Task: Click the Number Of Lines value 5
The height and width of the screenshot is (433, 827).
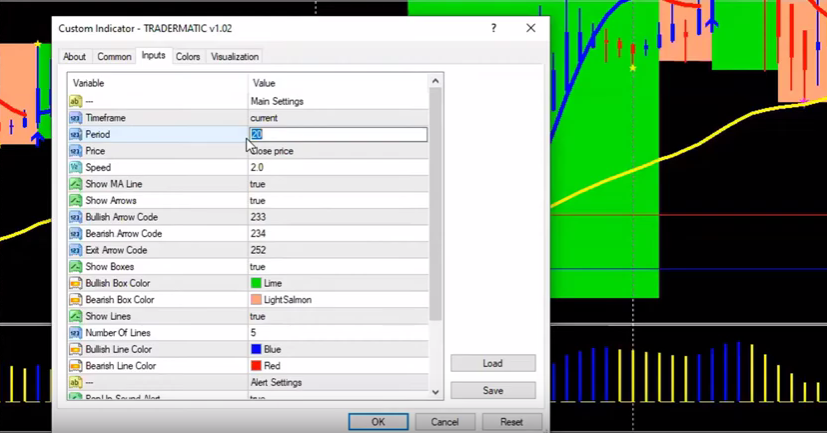Action: (253, 333)
